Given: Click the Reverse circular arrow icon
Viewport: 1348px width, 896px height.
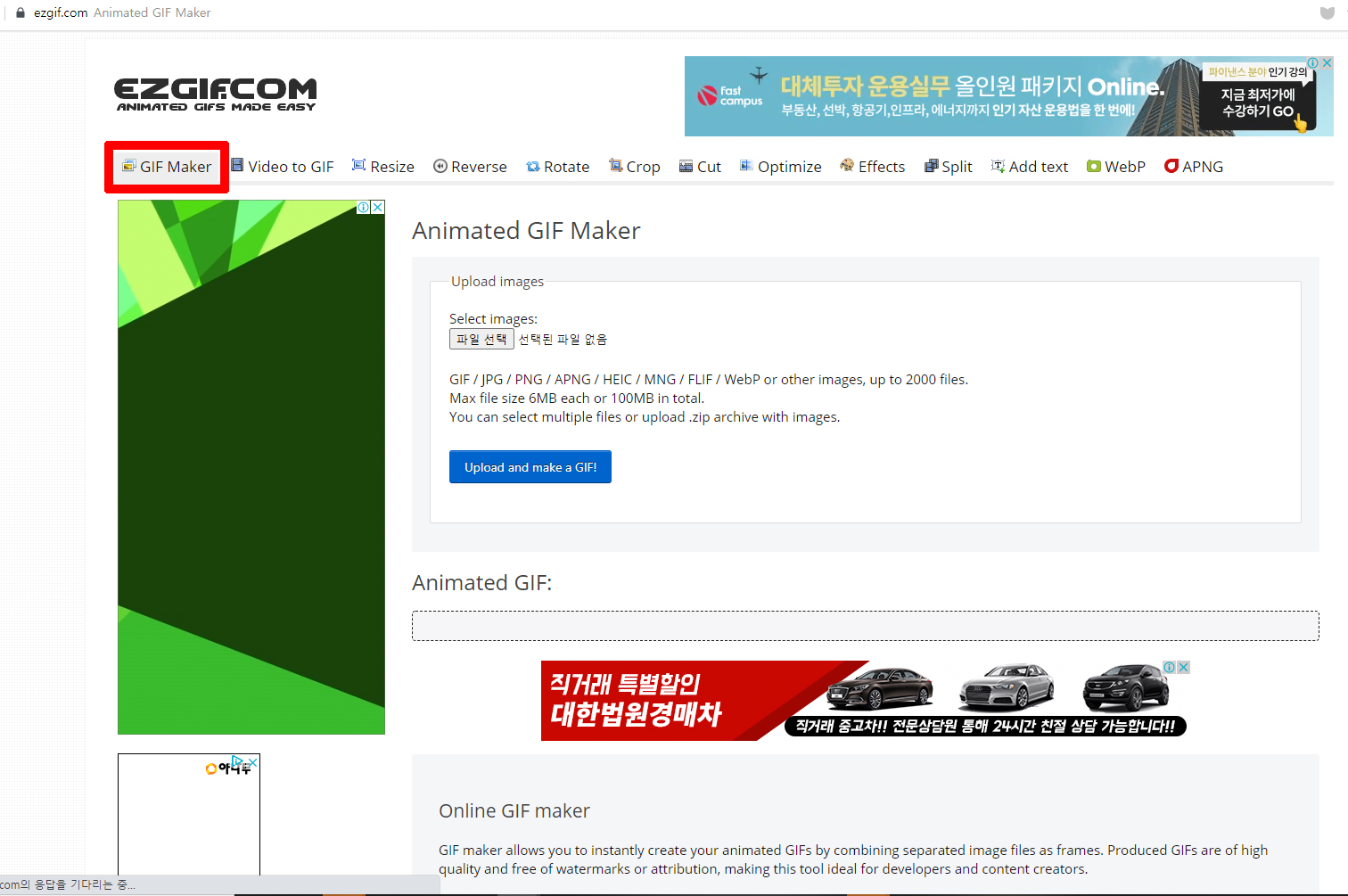Looking at the screenshot, I should point(440,166).
